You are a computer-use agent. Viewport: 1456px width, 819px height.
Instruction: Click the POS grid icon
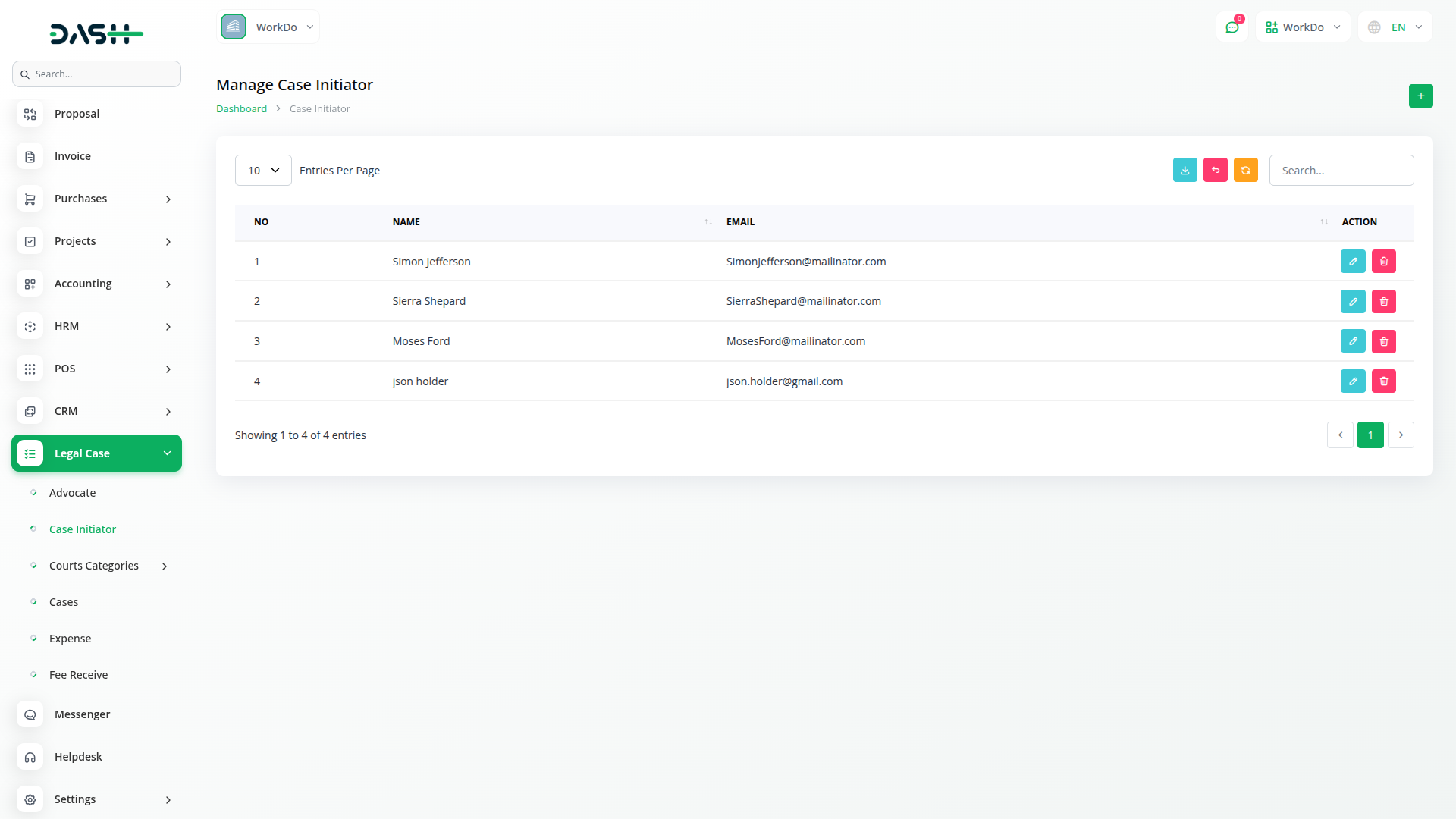point(30,369)
